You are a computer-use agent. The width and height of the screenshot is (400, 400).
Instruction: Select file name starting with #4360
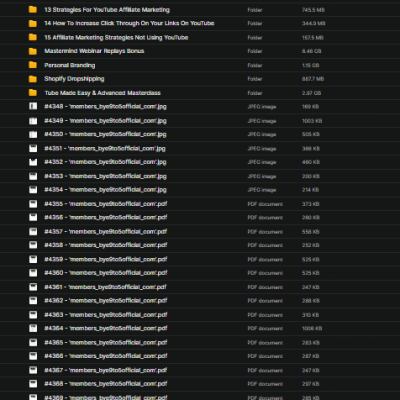106,273
